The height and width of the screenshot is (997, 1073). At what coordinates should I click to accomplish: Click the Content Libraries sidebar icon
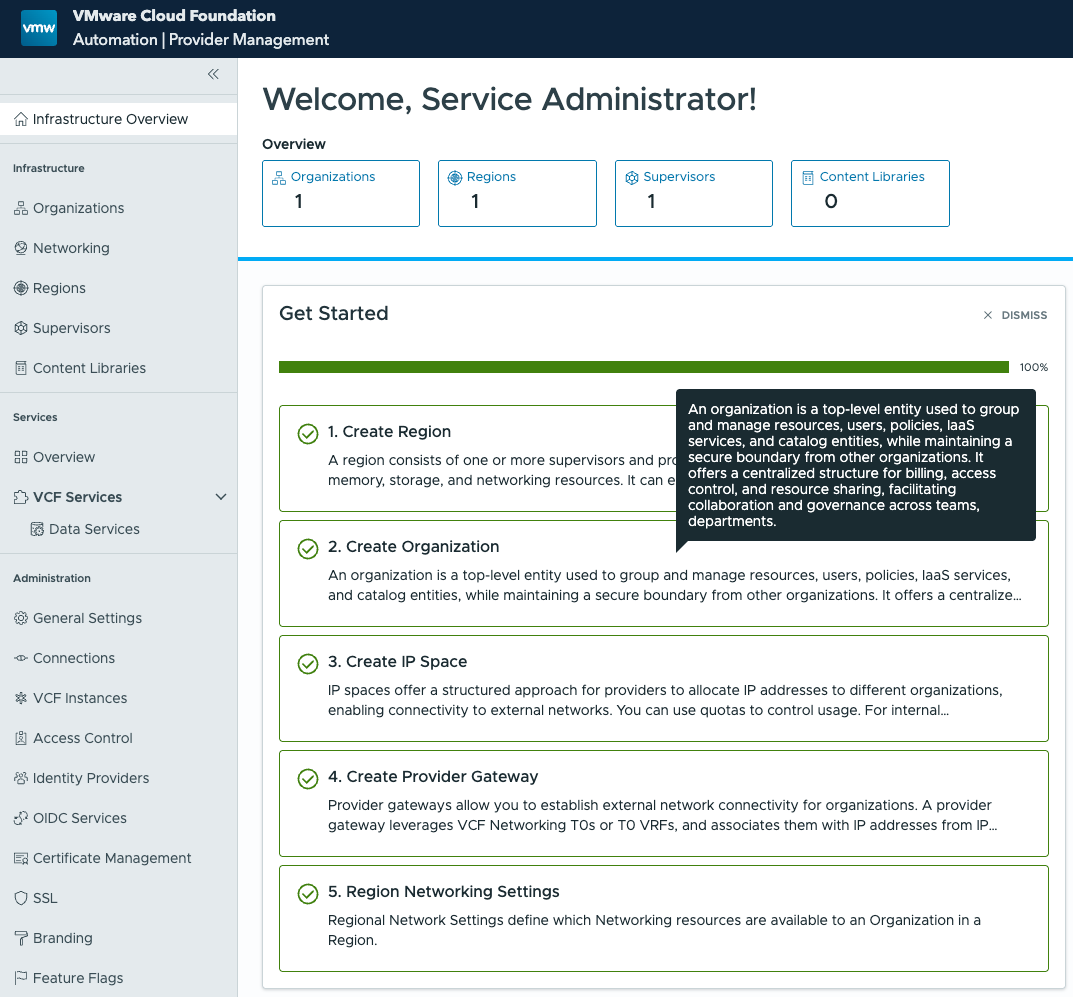(21, 368)
